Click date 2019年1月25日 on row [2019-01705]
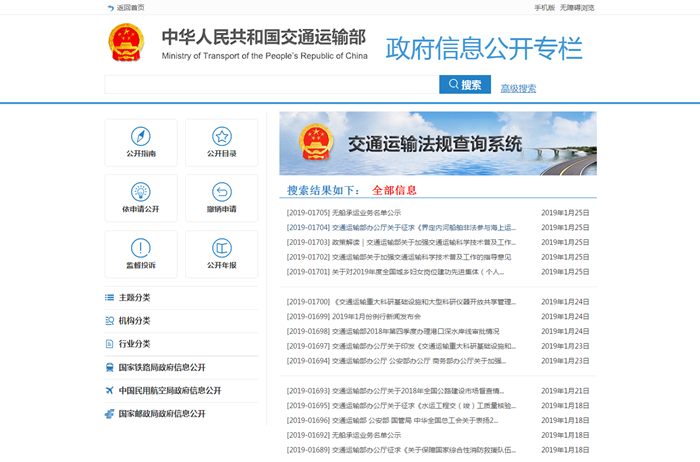This screenshot has height=462, width=700. [565, 213]
